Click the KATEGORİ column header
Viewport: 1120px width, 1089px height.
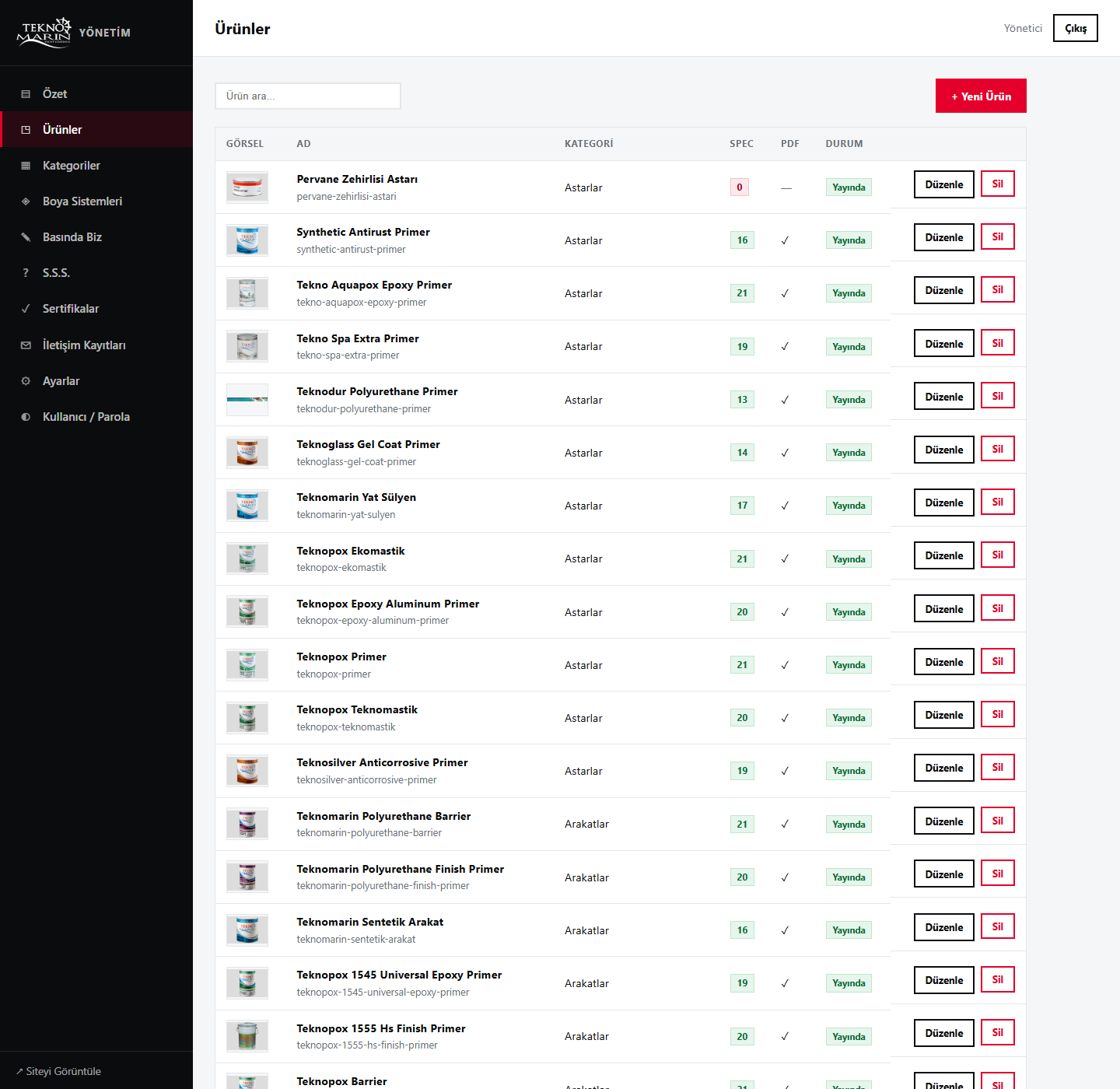(589, 144)
